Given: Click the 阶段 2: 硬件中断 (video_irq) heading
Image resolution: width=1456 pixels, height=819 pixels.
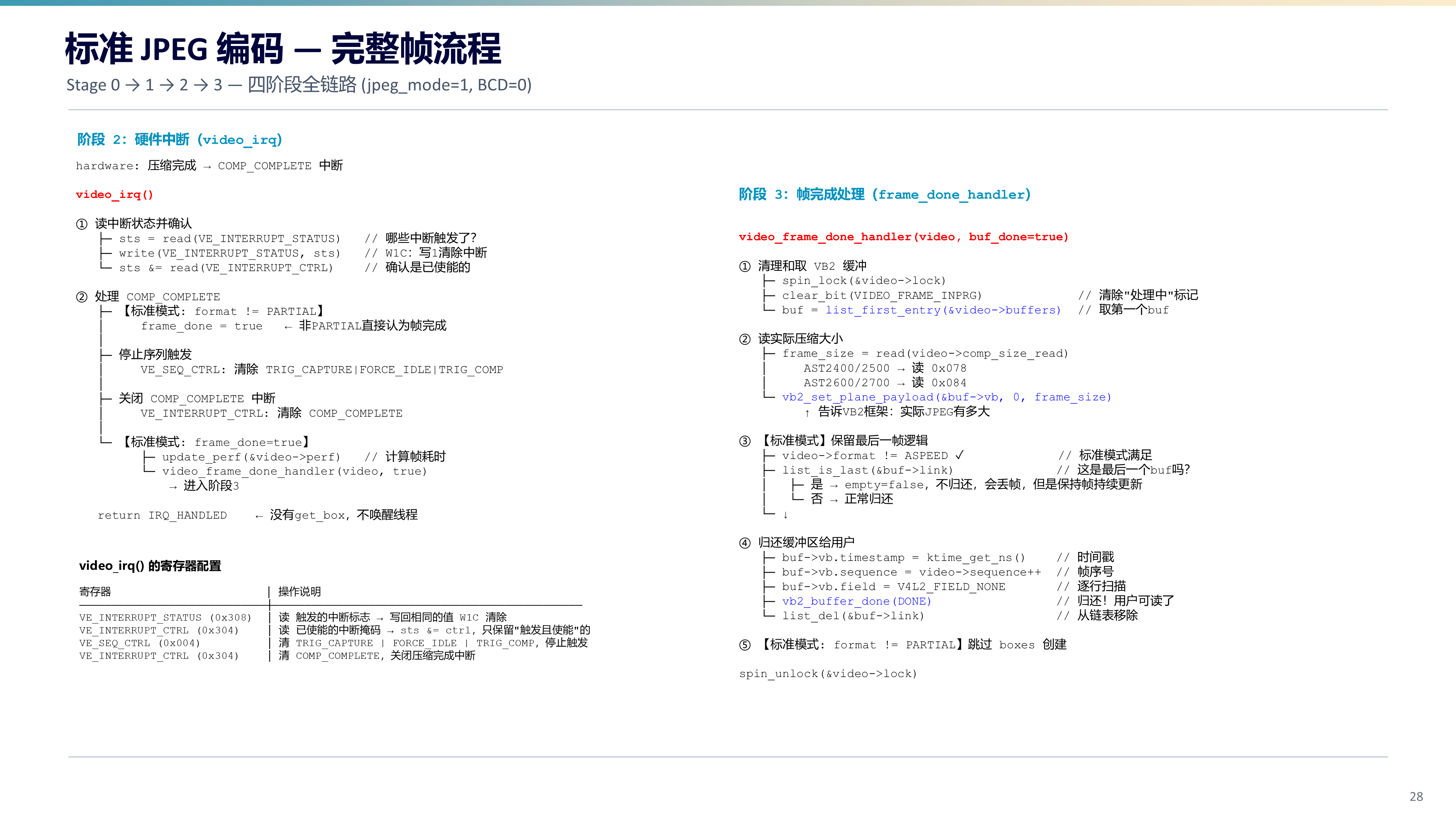Looking at the screenshot, I should click(x=179, y=140).
